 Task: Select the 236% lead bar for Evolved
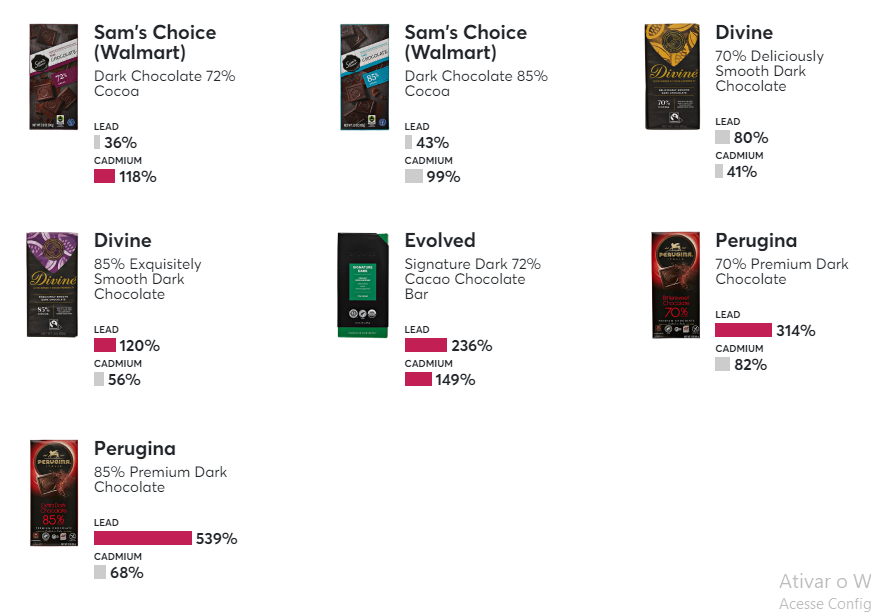pos(425,345)
